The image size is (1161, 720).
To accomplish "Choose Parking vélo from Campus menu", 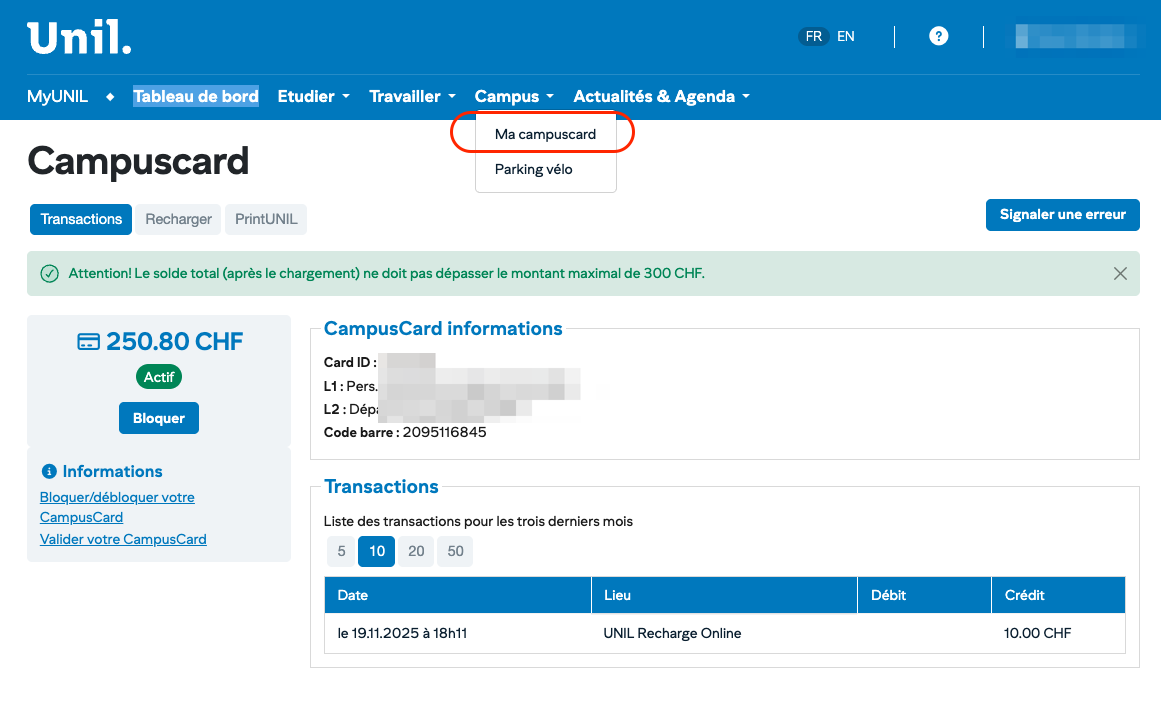I will [533, 170].
